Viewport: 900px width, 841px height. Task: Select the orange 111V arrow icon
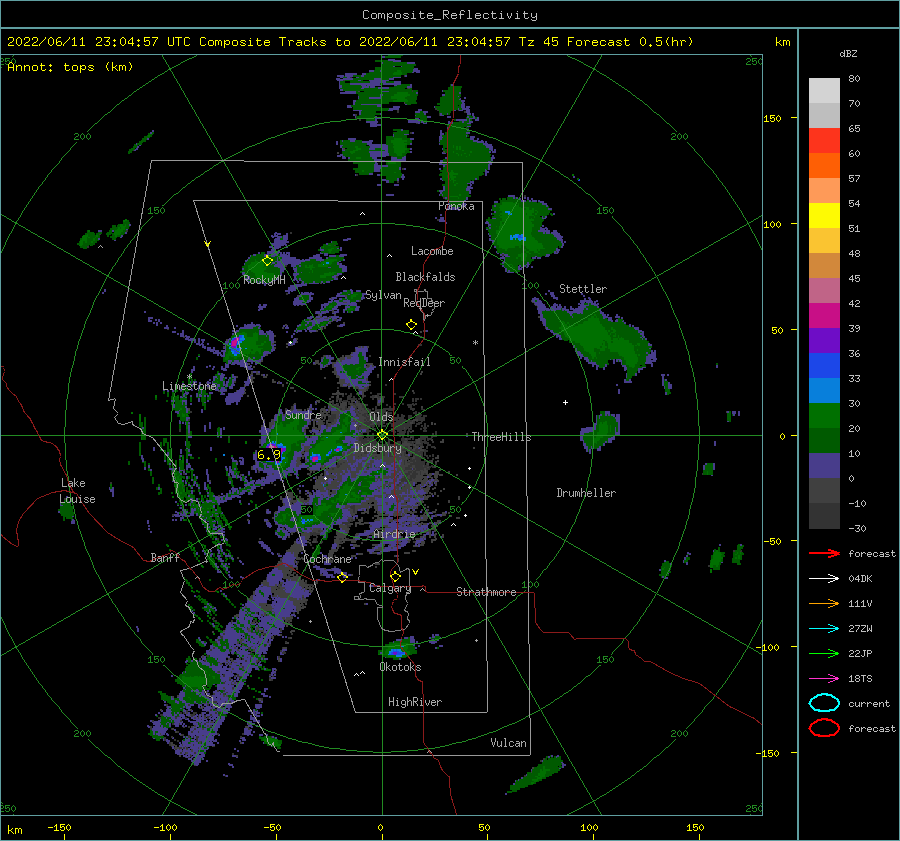824,603
